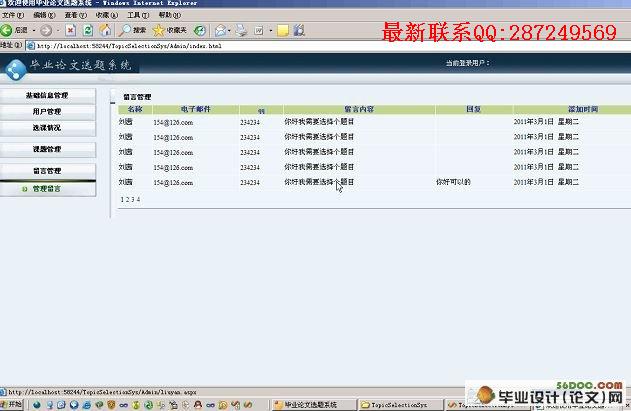The width and height of the screenshot is (631, 411).
Task: Expand the 课题管理 sidebar section
Action: click(47, 149)
